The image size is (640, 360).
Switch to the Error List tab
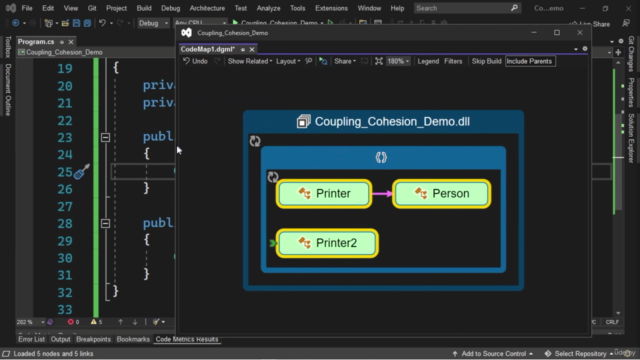pos(31,339)
